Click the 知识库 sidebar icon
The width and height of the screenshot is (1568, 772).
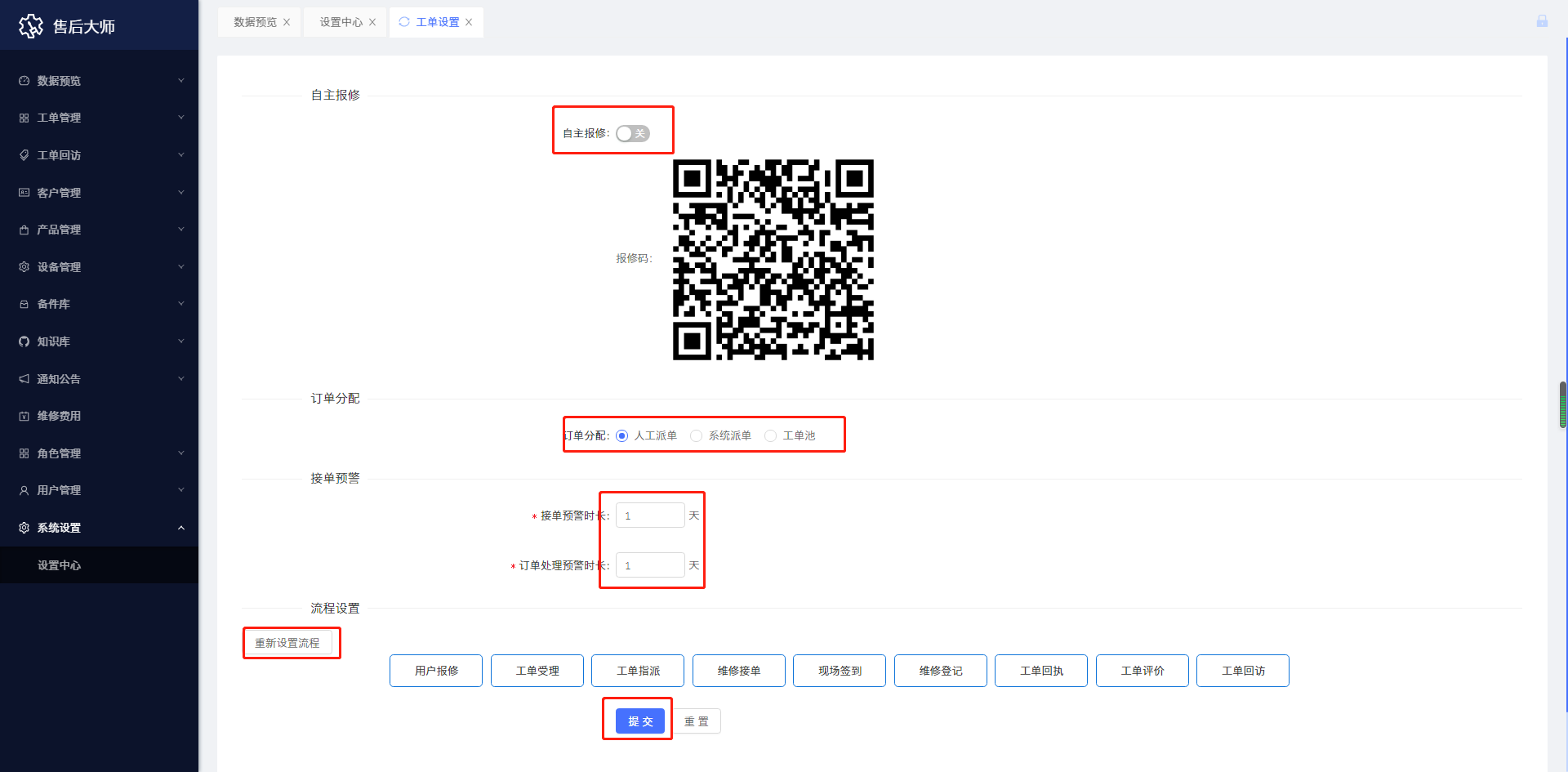[x=24, y=341]
